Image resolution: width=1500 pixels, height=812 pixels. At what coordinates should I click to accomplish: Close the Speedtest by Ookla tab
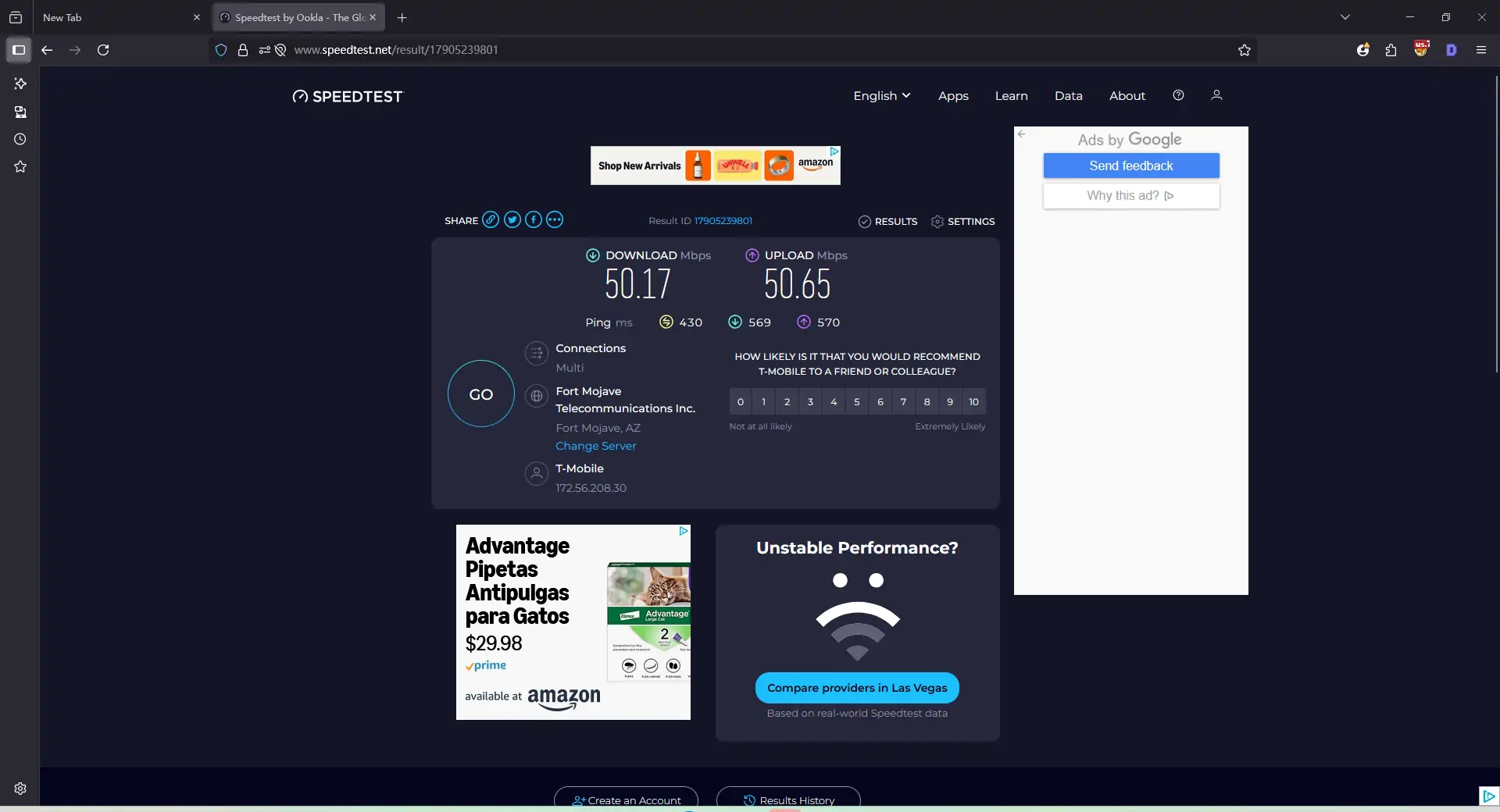pos(373,17)
